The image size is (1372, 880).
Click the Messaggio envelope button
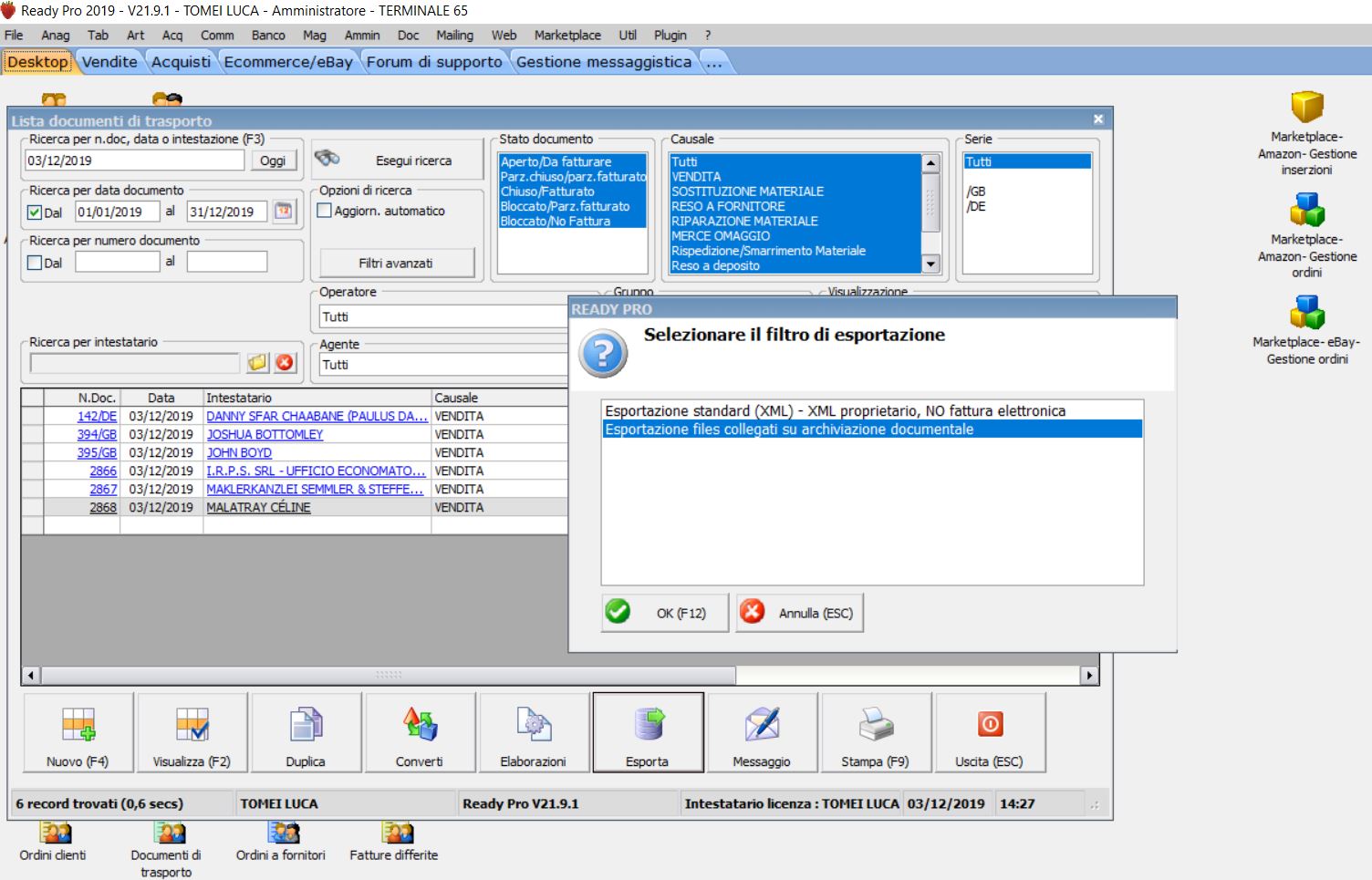762,732
